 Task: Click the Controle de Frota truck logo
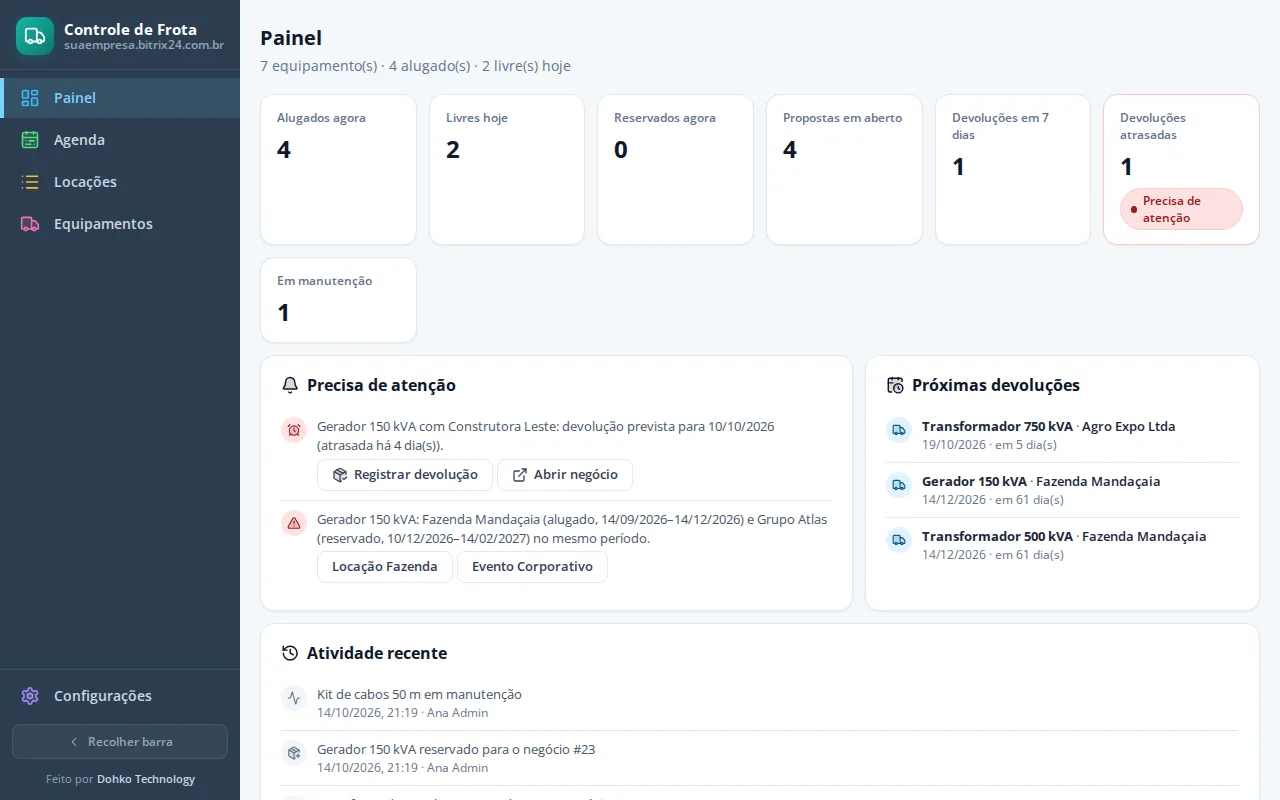click(x=35, y=36)
